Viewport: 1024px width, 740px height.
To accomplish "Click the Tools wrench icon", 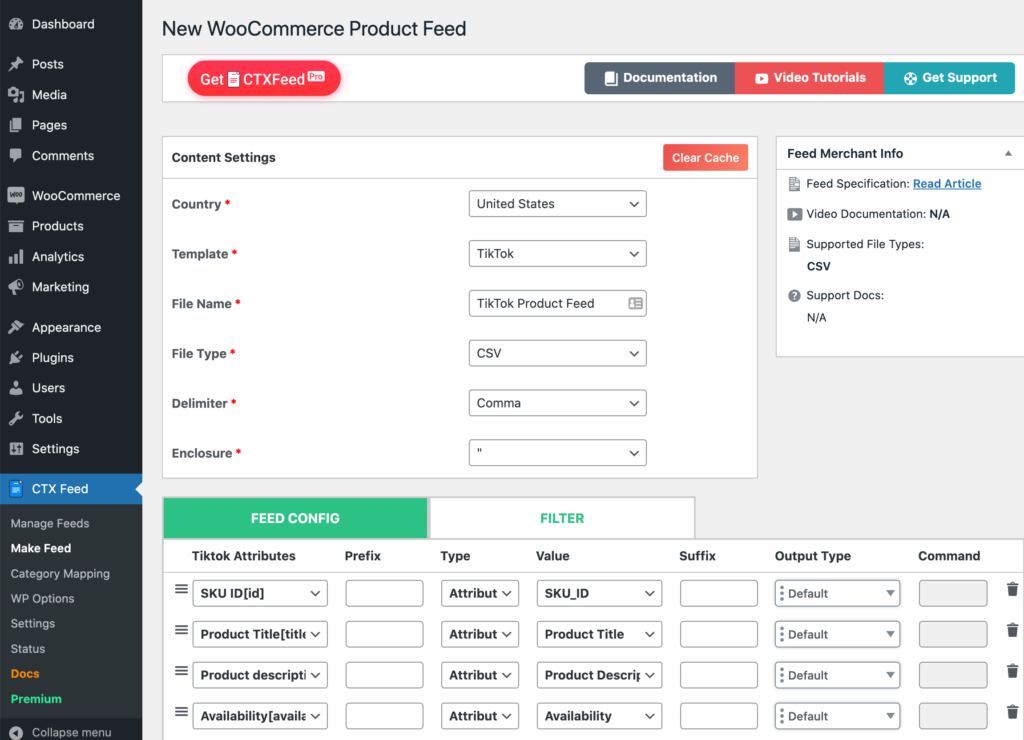I will (x=16, y=418).
